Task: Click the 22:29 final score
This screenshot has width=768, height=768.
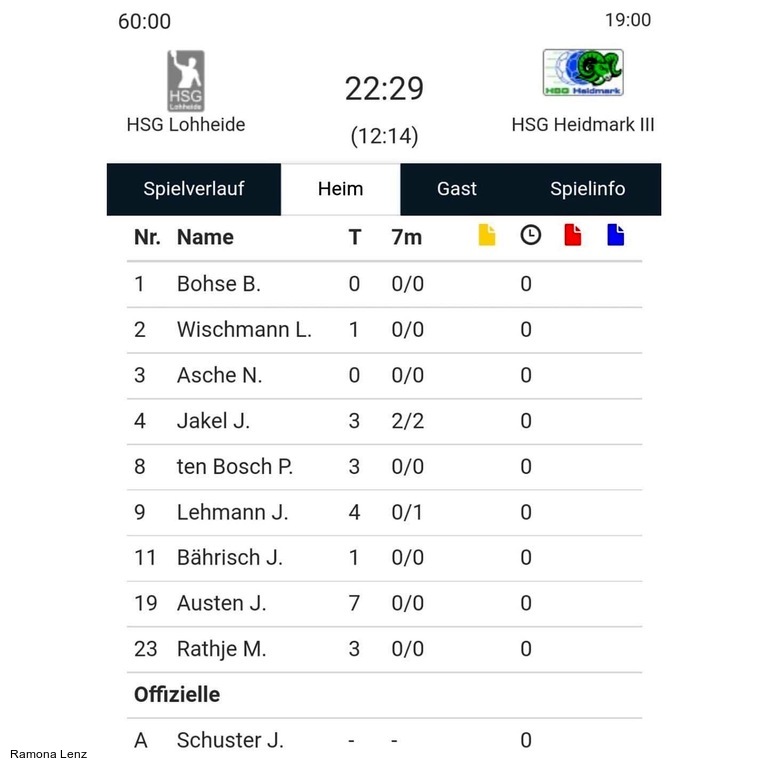Action: 384,89
